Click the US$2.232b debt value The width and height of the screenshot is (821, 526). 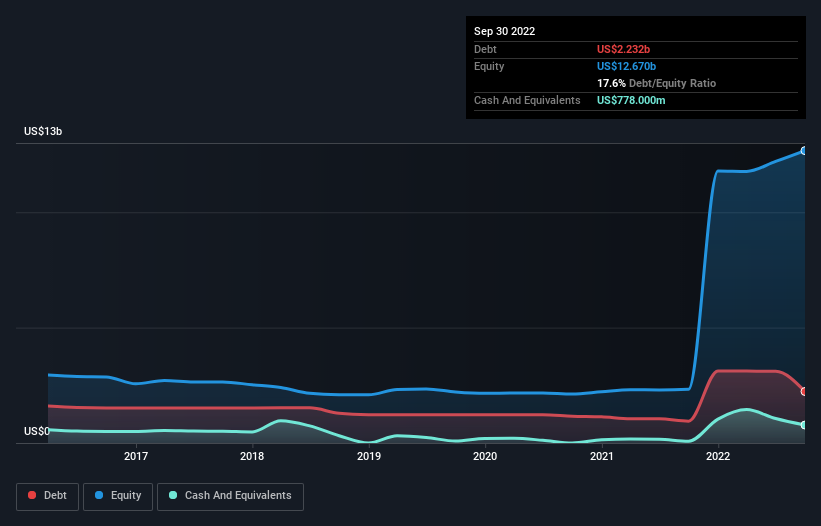tap(623, 49)
